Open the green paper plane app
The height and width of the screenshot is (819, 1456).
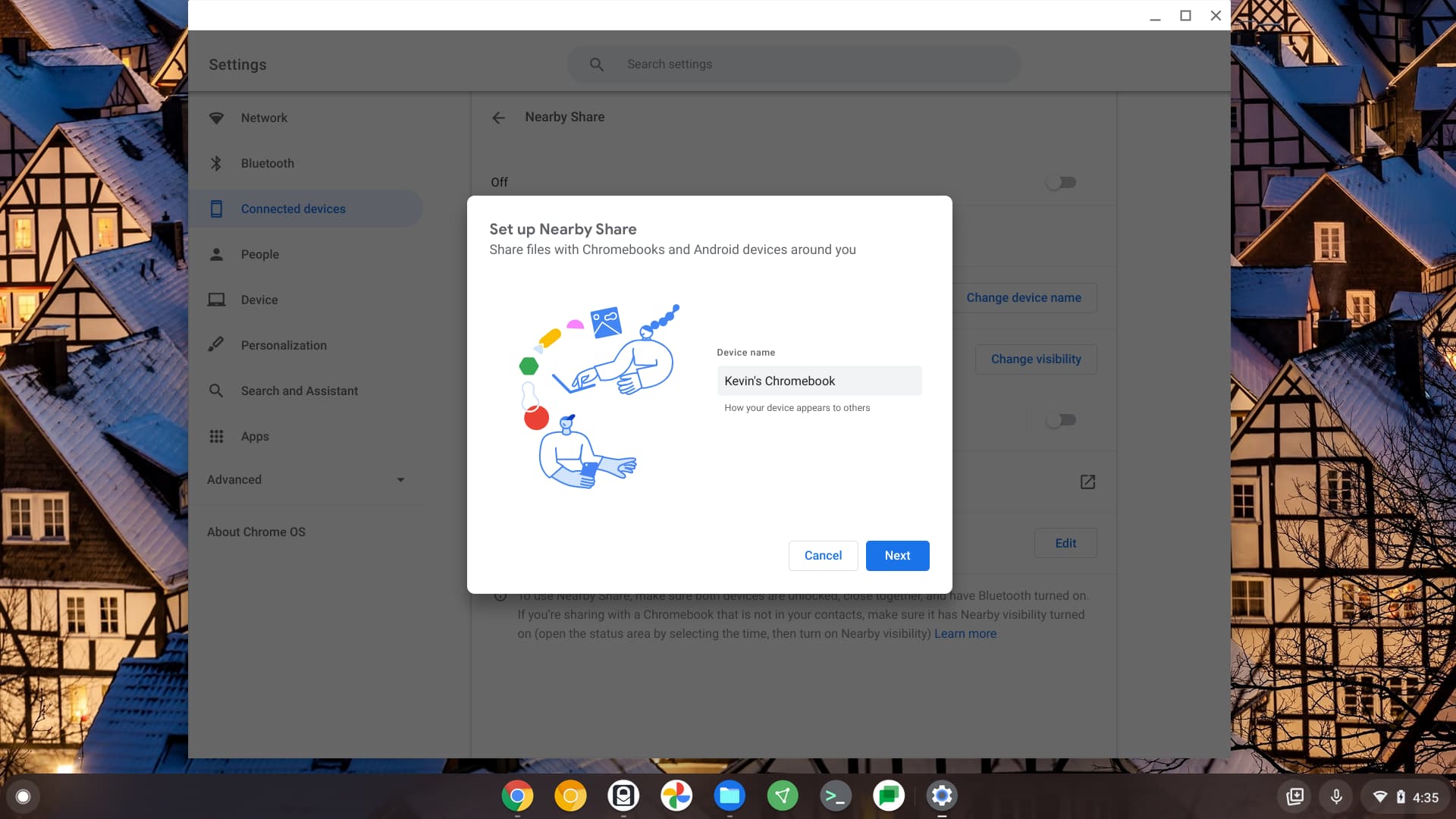coord(783,796)
